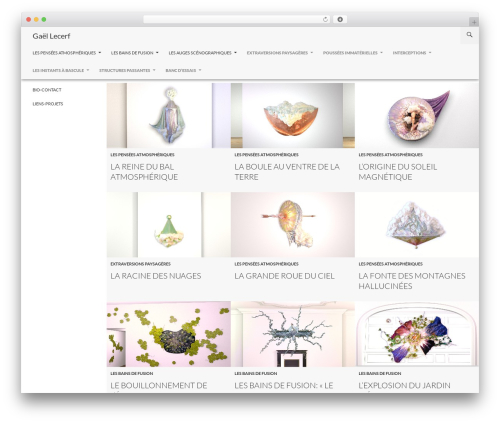This screenshot has width=500, height=423.
Task: Open Interceptions menu item
Action: [409, 53]
